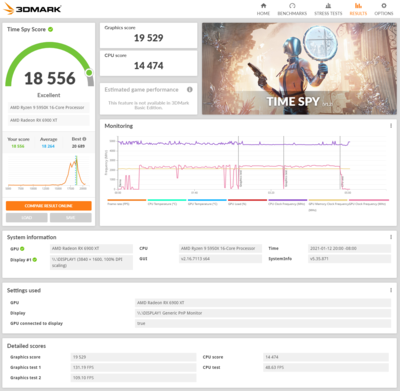The width and height of the screenshot is (400, 391).
Task: Click the info icon next to Best score
Action: (x=84, y=139)
